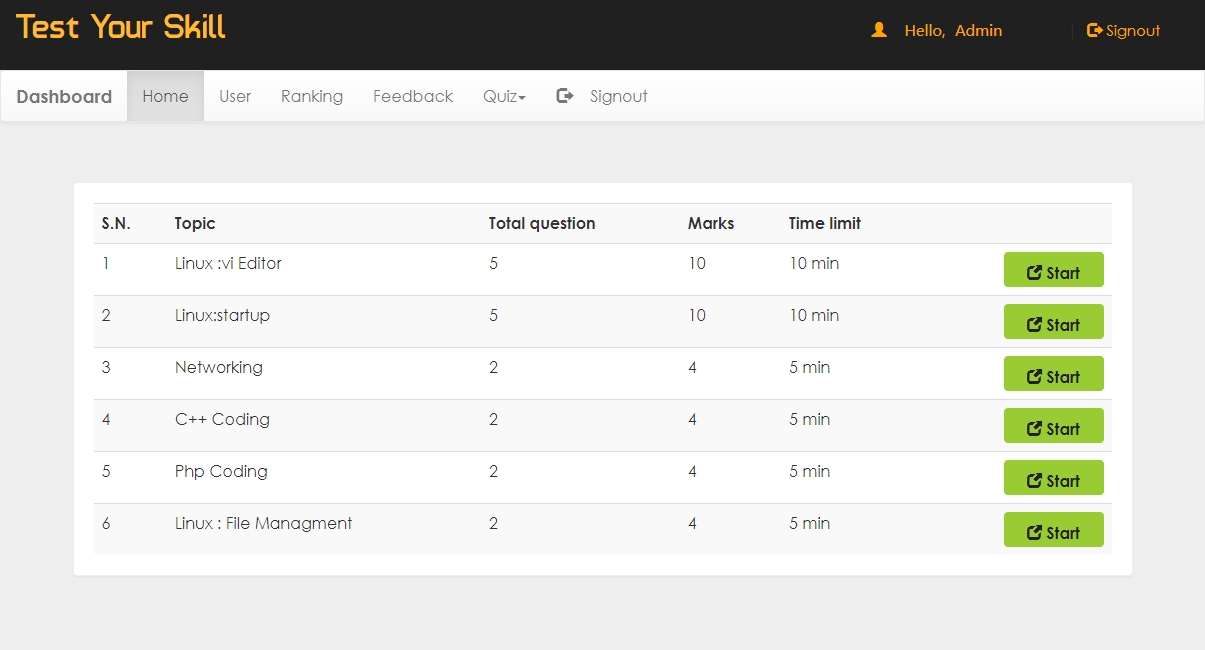Expand the Quiz dropdown menu

coord(504,97)
